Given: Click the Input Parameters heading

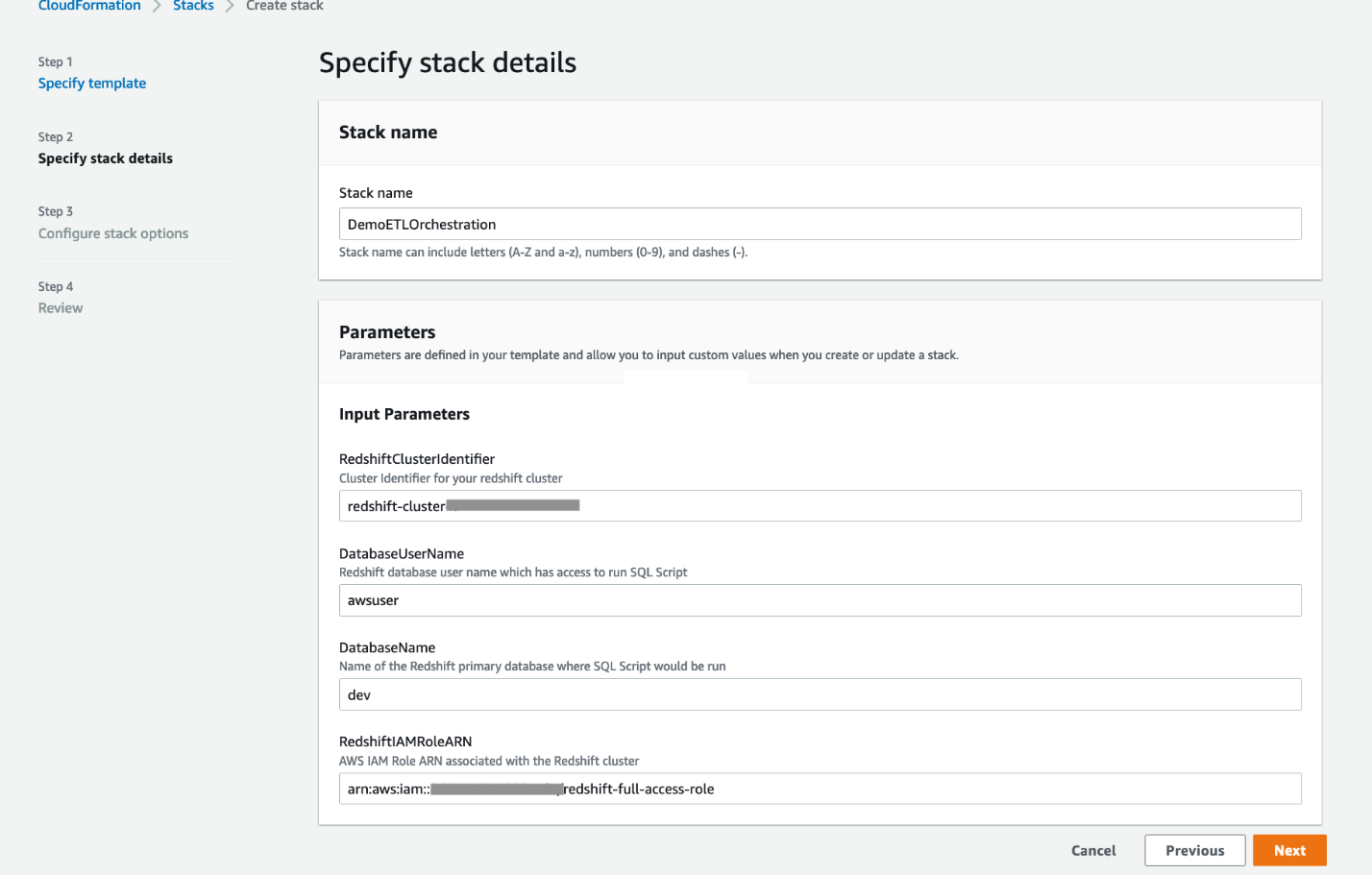Looking at the screenshot, I should click(x=404, y=413).
